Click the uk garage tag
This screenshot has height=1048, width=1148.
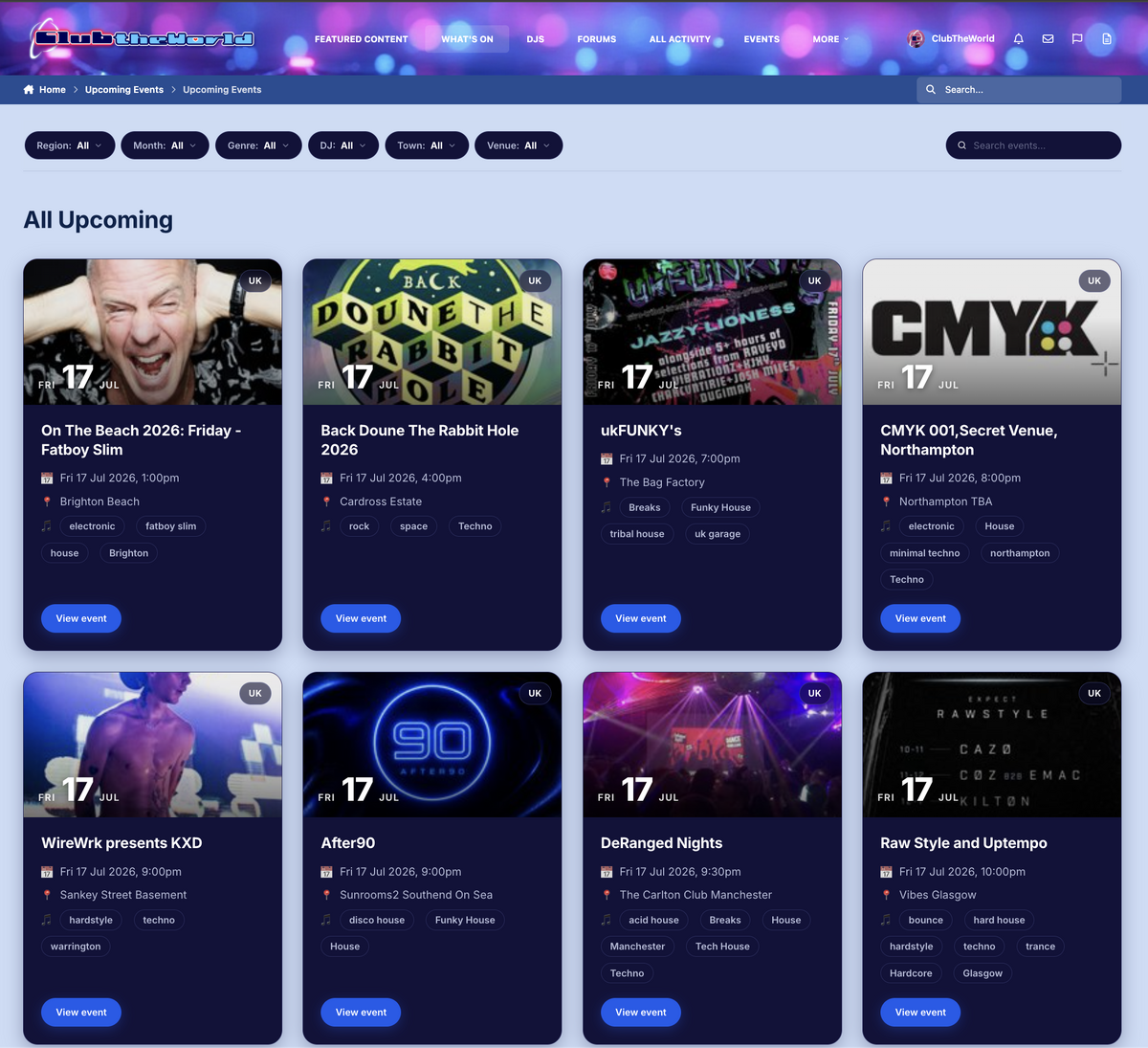pyautogui.click(x=717, y=534)
